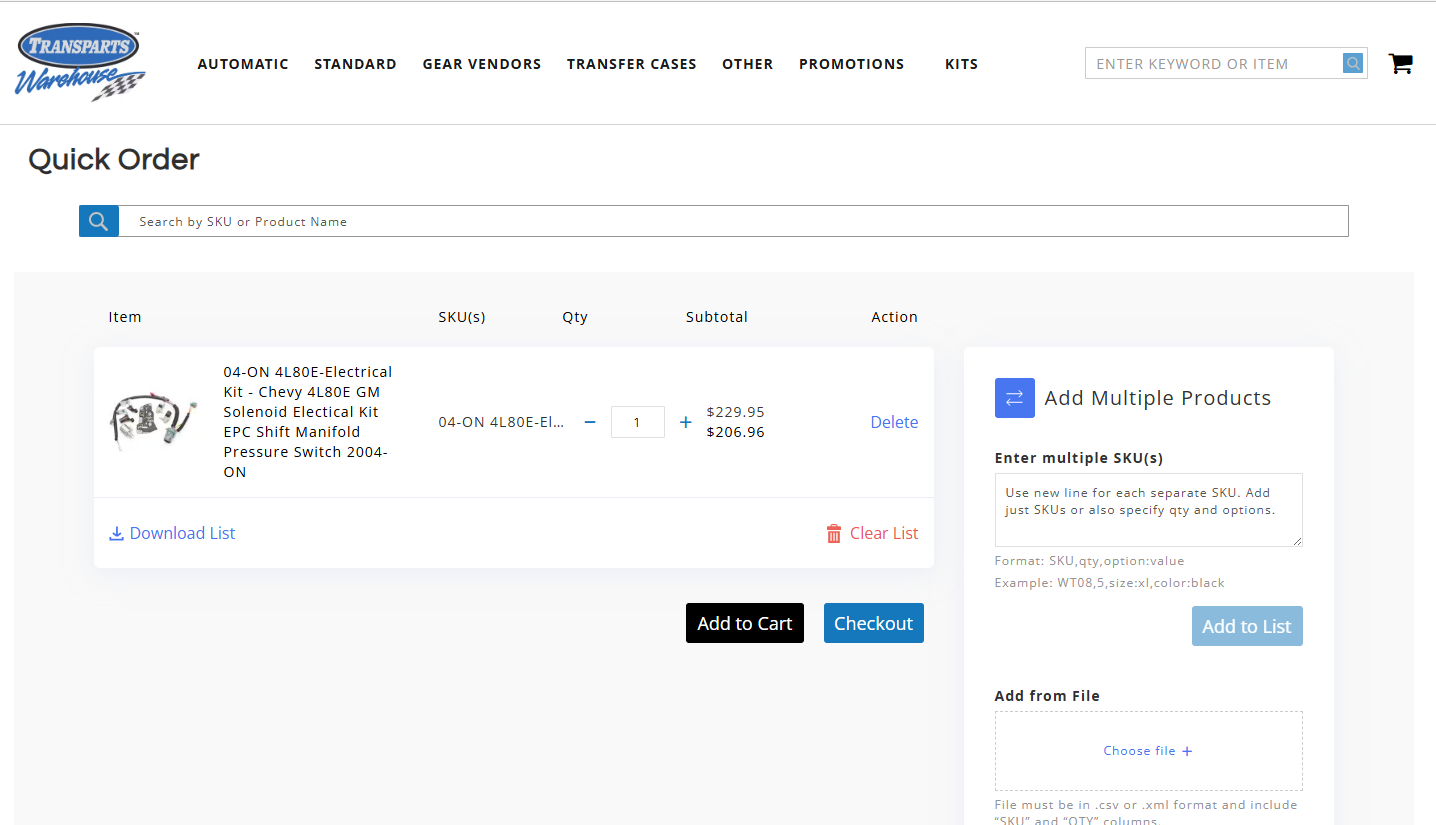This screenshot has height=825, width=1436.
Task: Open the Gear Vendors menu
Action: [481, 64]
